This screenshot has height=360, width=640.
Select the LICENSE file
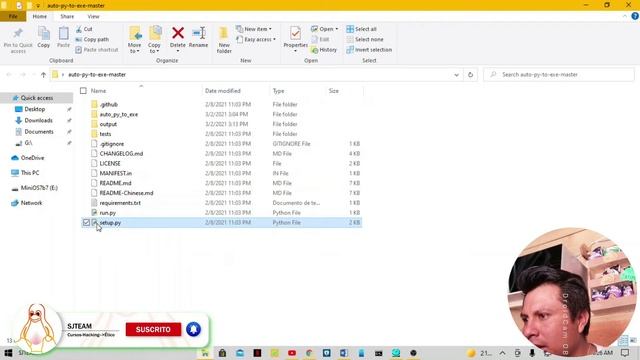(110, 163)
